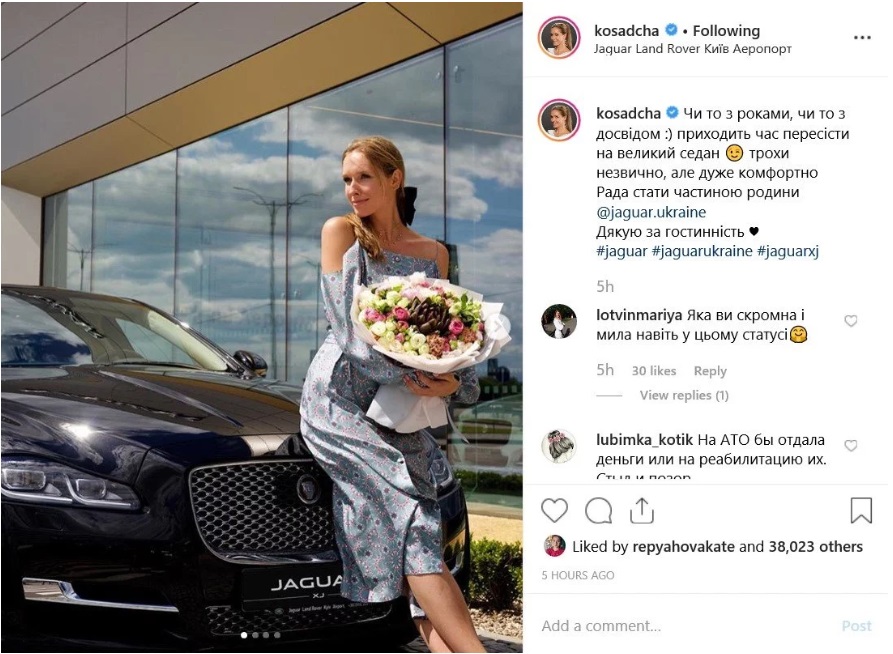This screenshot has height=654, width=893.
Task: Open lubimka_kotik's avatar
Action: pyautogui.click(x=559, y=446)
